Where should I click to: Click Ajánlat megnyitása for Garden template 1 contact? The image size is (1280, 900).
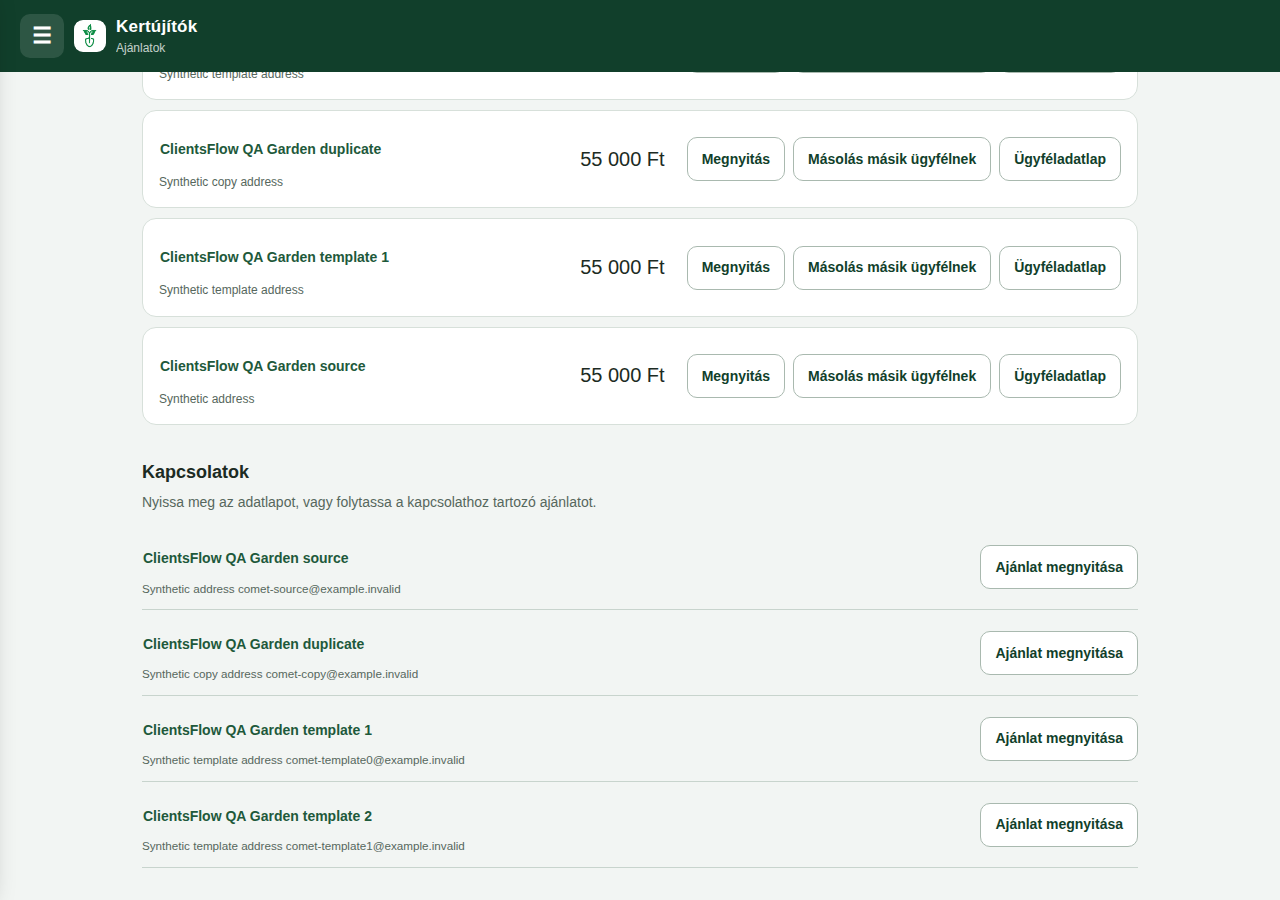click(x=1059, y=739)
